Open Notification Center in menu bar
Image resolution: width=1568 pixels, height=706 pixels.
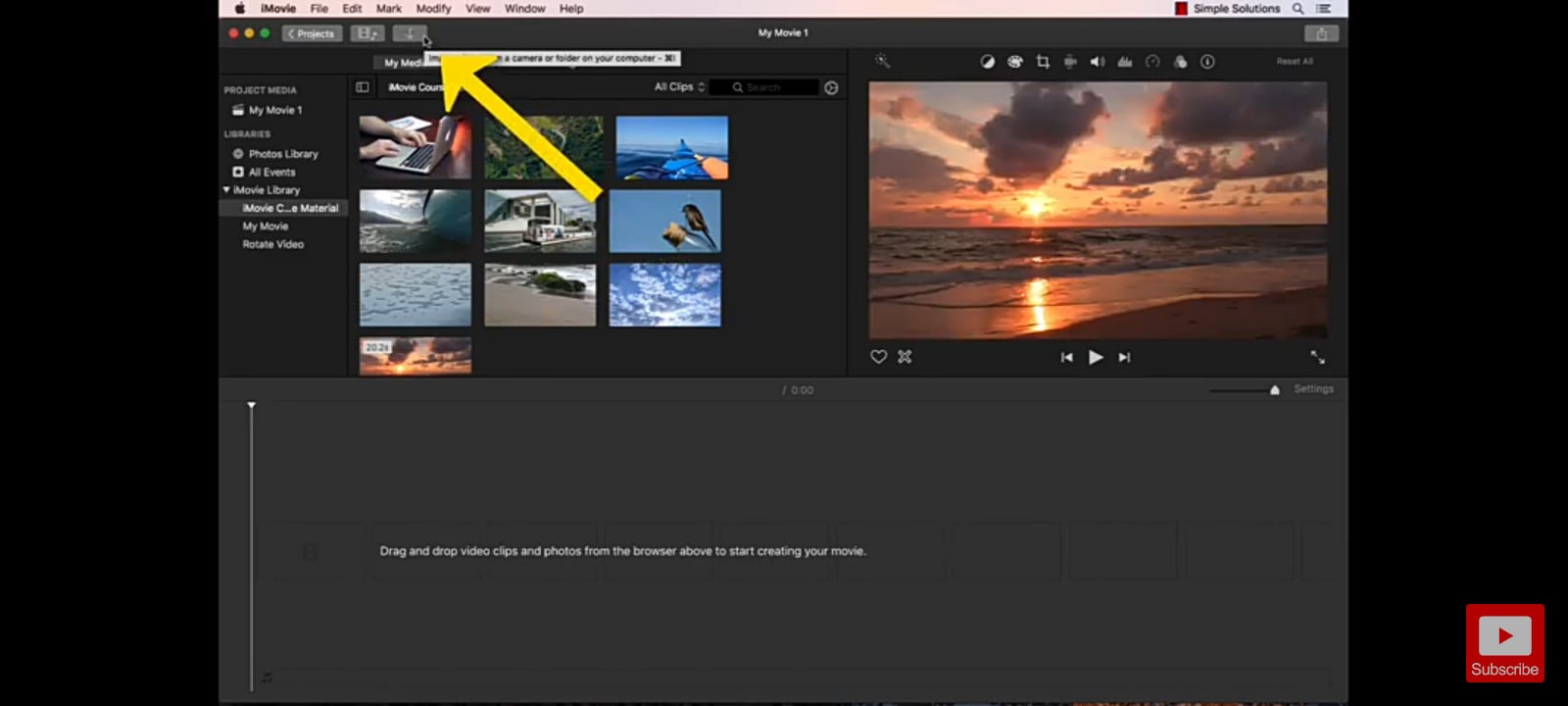point(1323,9)
